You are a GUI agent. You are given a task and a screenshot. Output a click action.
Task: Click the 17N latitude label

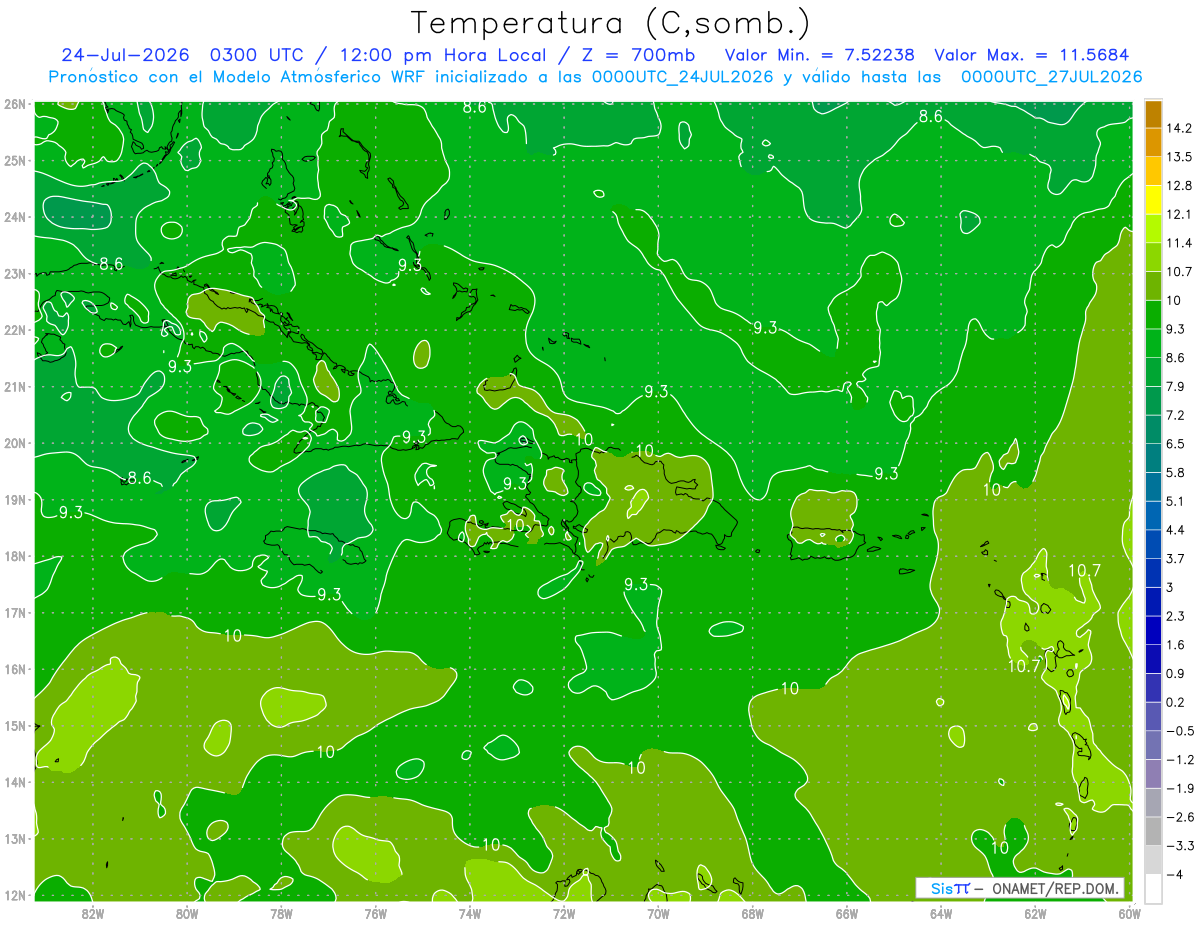pos(16,612)
